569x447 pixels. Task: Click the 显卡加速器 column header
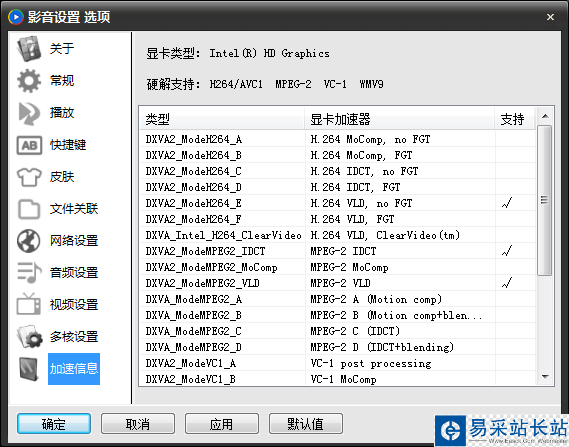(400, 119)
